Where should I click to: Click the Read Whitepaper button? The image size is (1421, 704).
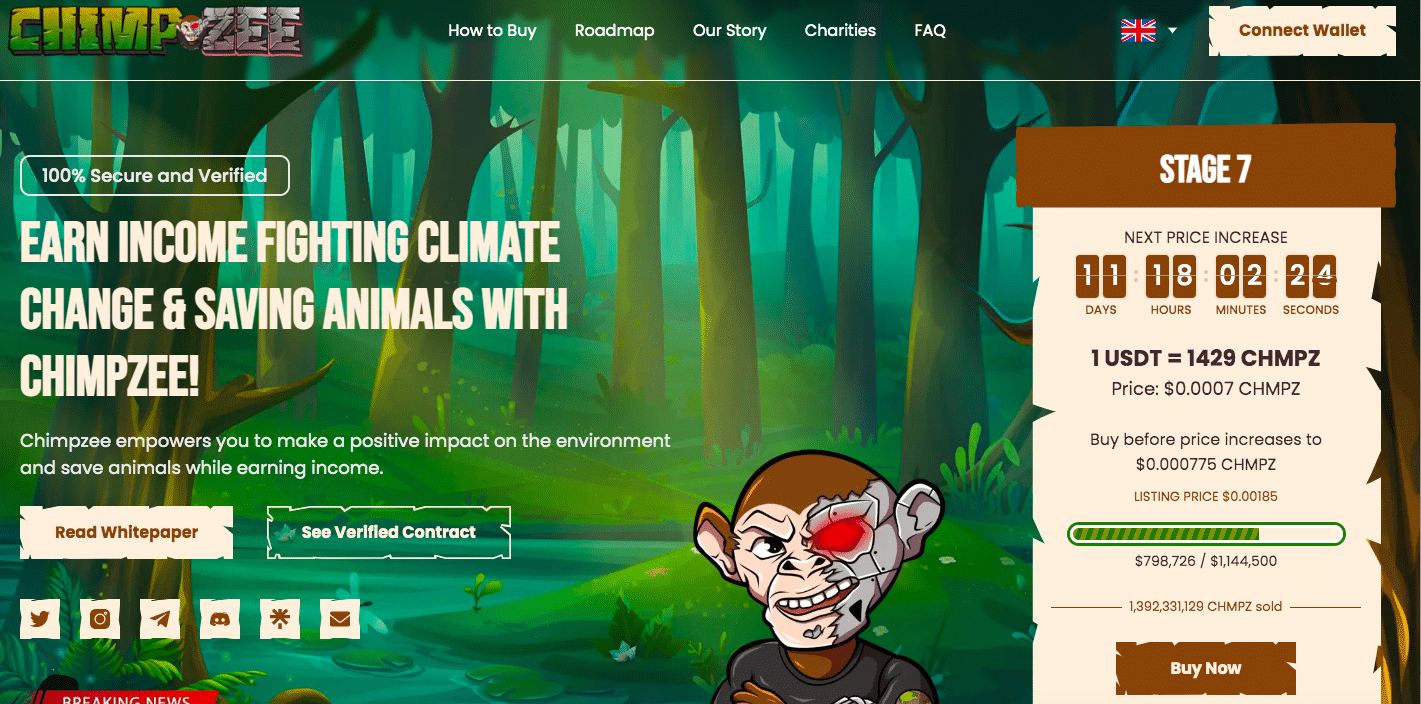click(126, 532)
